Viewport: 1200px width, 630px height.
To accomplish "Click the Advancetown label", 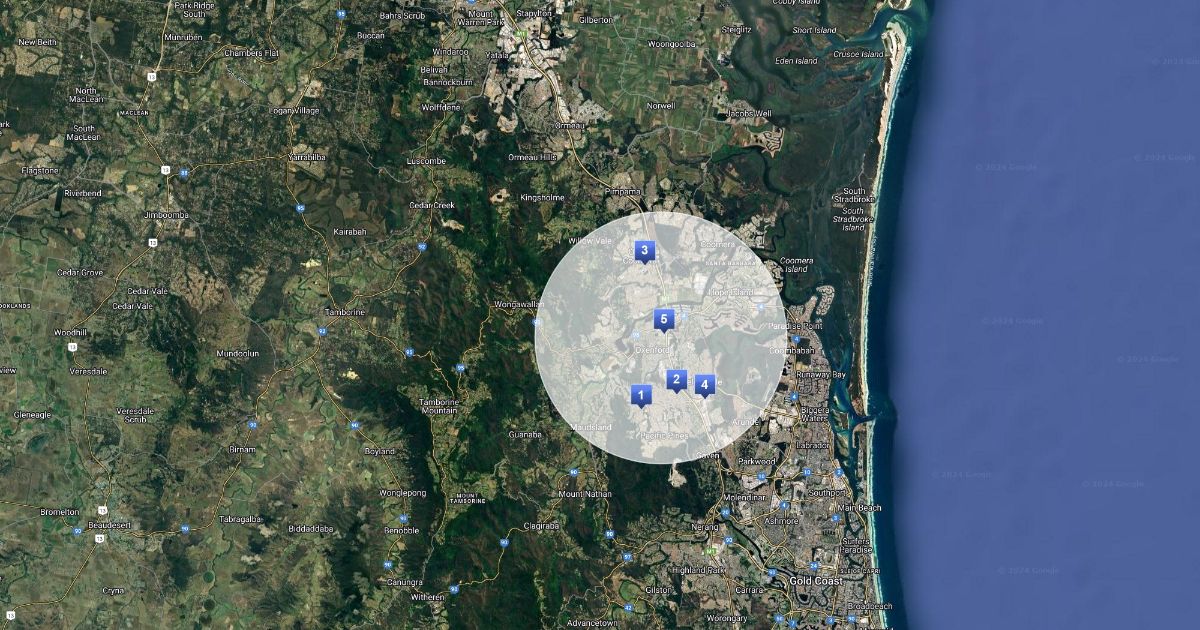I will pyautogui.click(x=591, y=623).
